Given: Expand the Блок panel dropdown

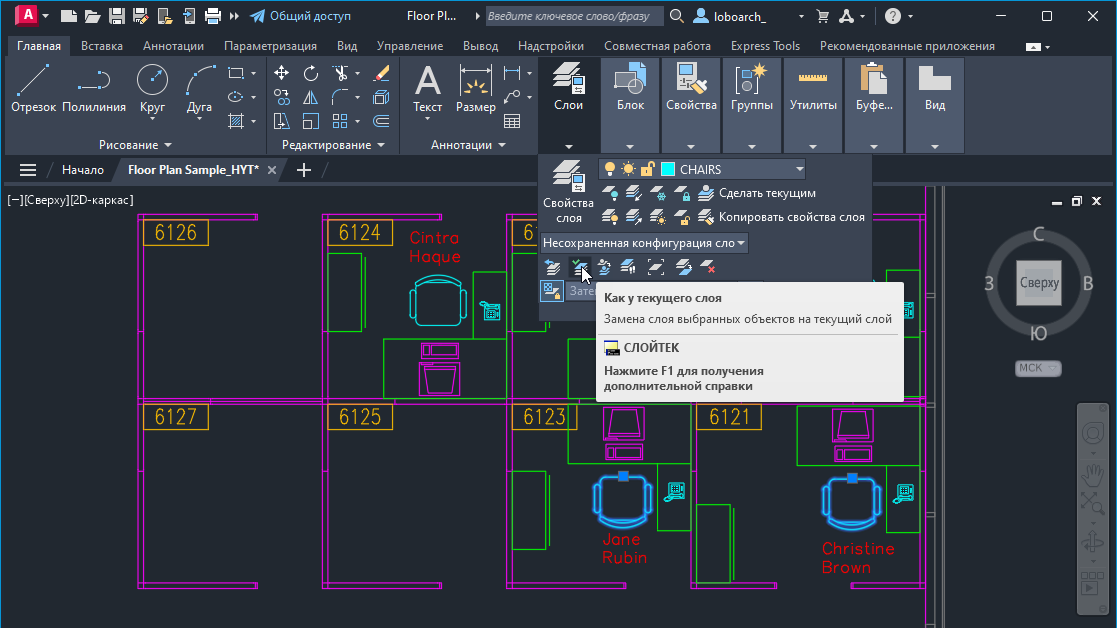Looking at the screenshot, I should (630, 147).
